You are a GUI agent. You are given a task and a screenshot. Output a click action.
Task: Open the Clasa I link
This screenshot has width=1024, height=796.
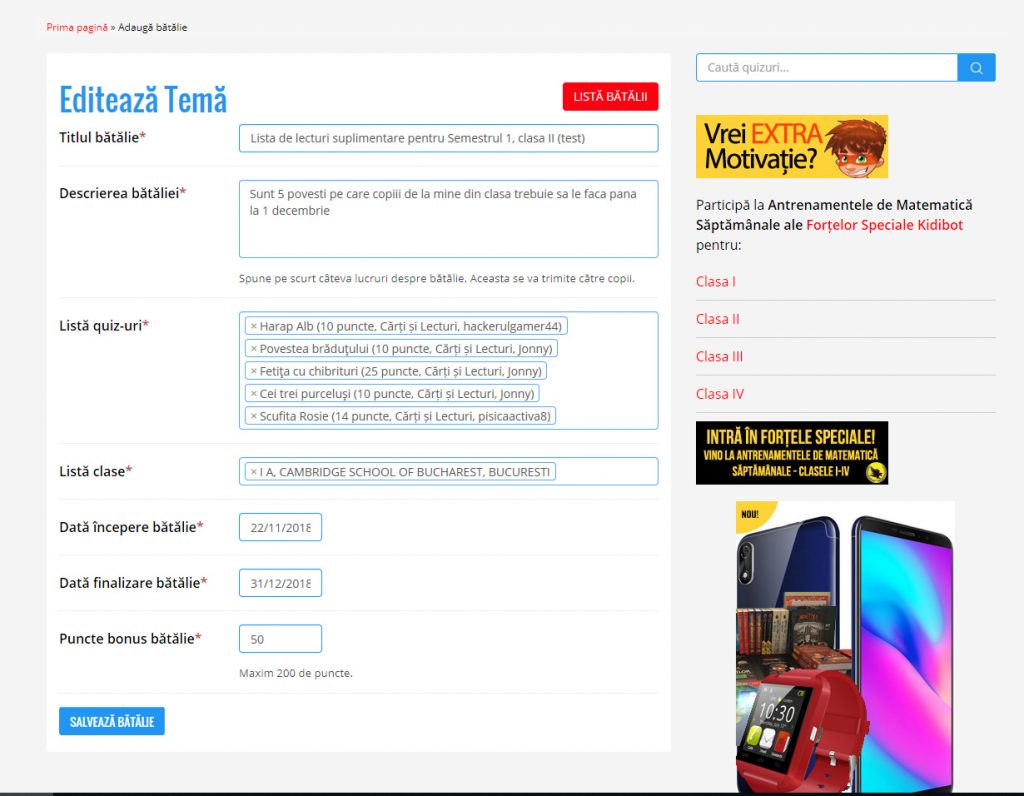point(716,282)
